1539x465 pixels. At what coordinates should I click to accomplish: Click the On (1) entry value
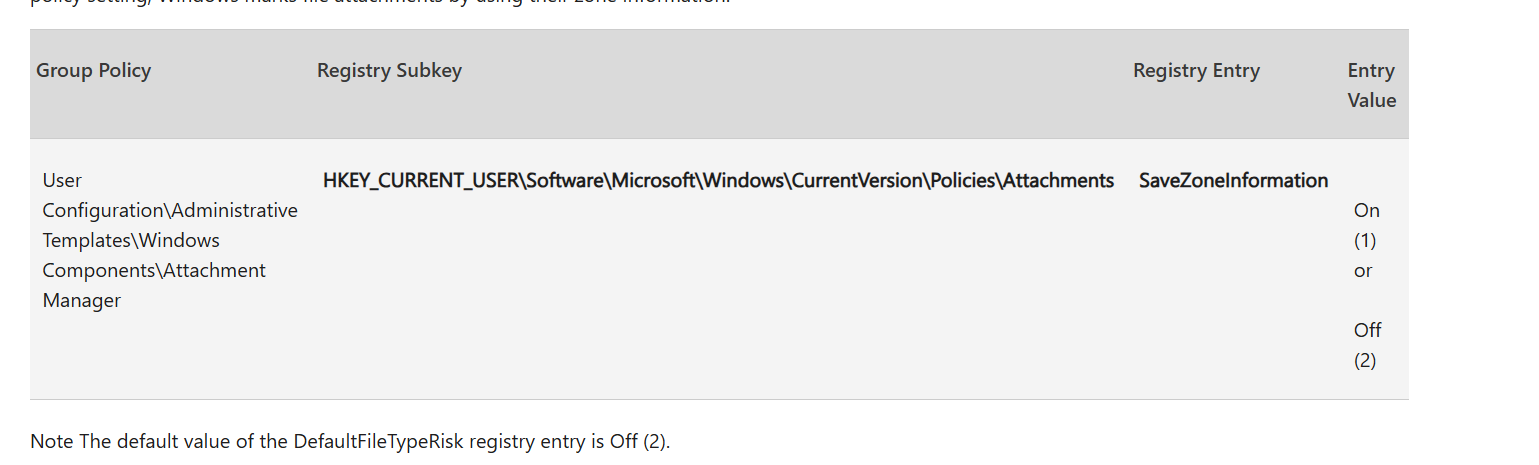pyautogui.click(x=1366, y=225)
